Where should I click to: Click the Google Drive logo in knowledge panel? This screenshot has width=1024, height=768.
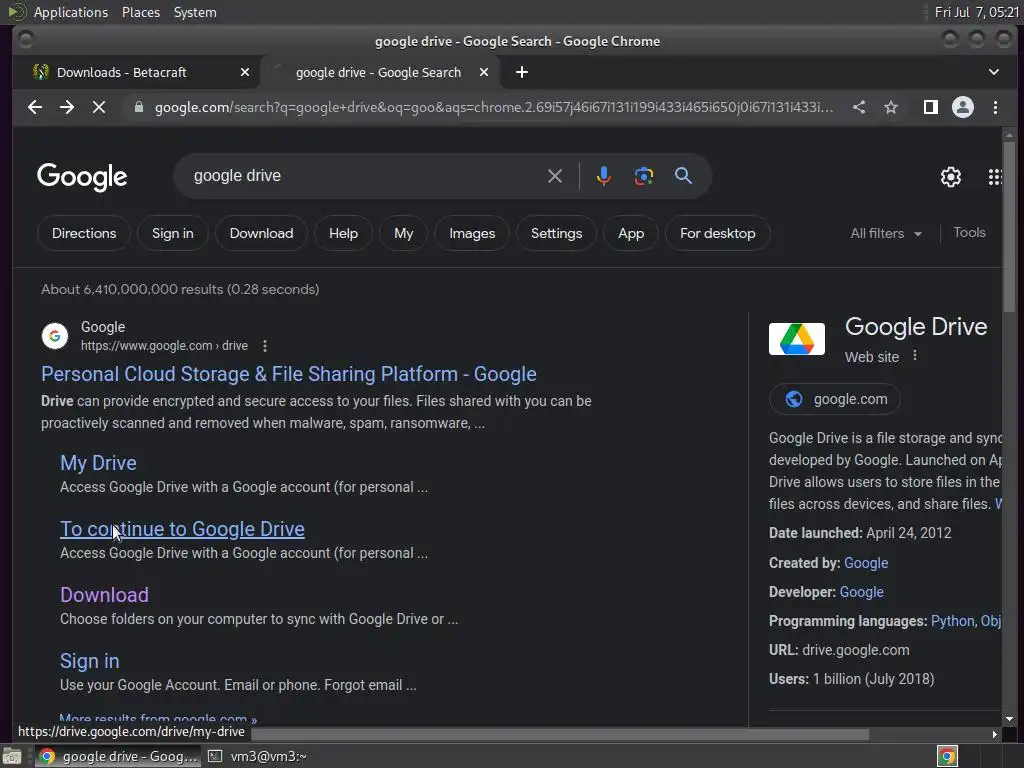[x=797, y=339]
